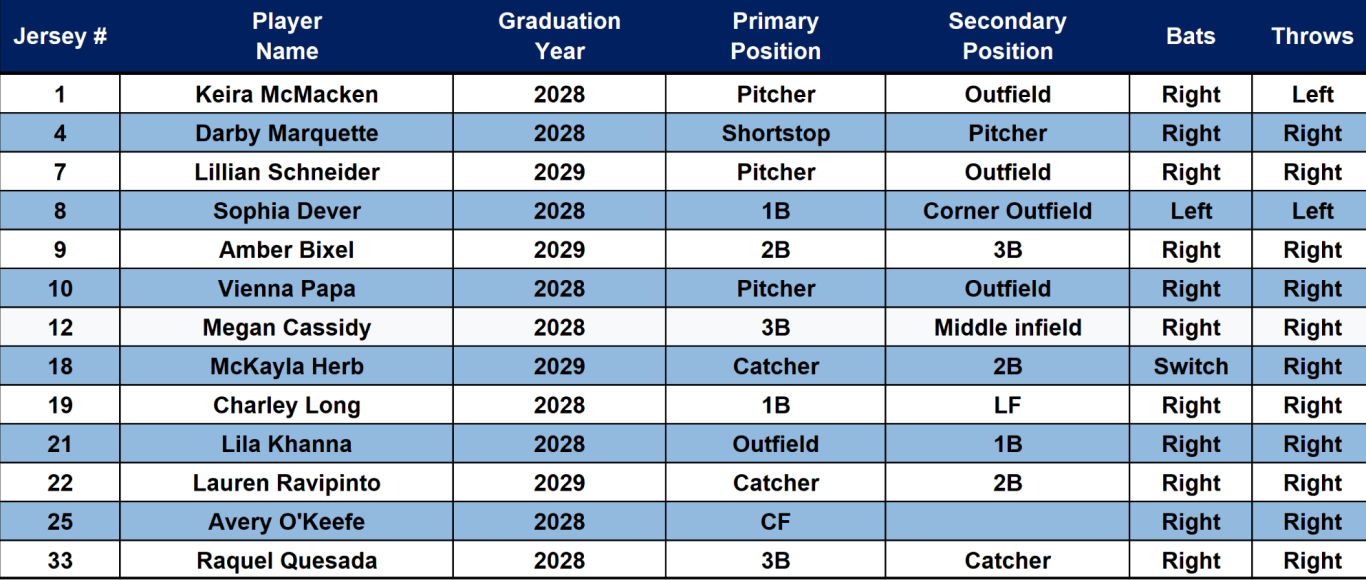Select Lillian Schneider's name cell
Screen dimensions: 1366x580
click(x=287, y=173)
